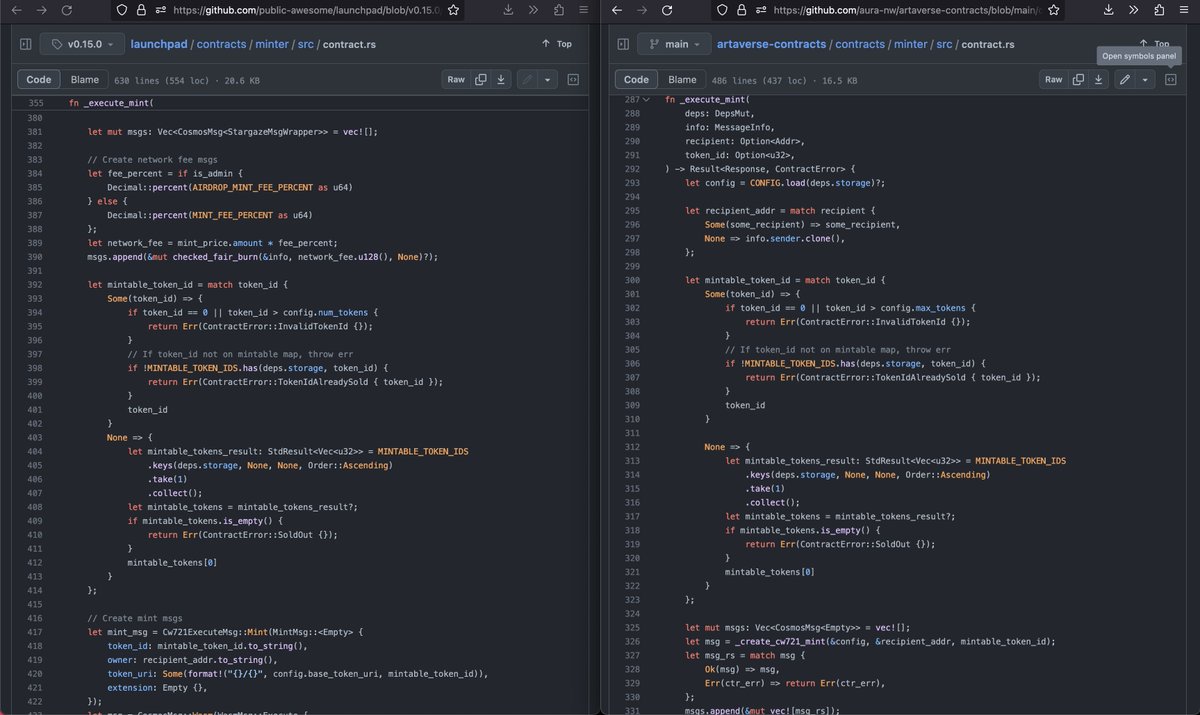Open minter breadcrumb in artaverse window
This screenshot has height=715, width=1200.
pos(911,44)
